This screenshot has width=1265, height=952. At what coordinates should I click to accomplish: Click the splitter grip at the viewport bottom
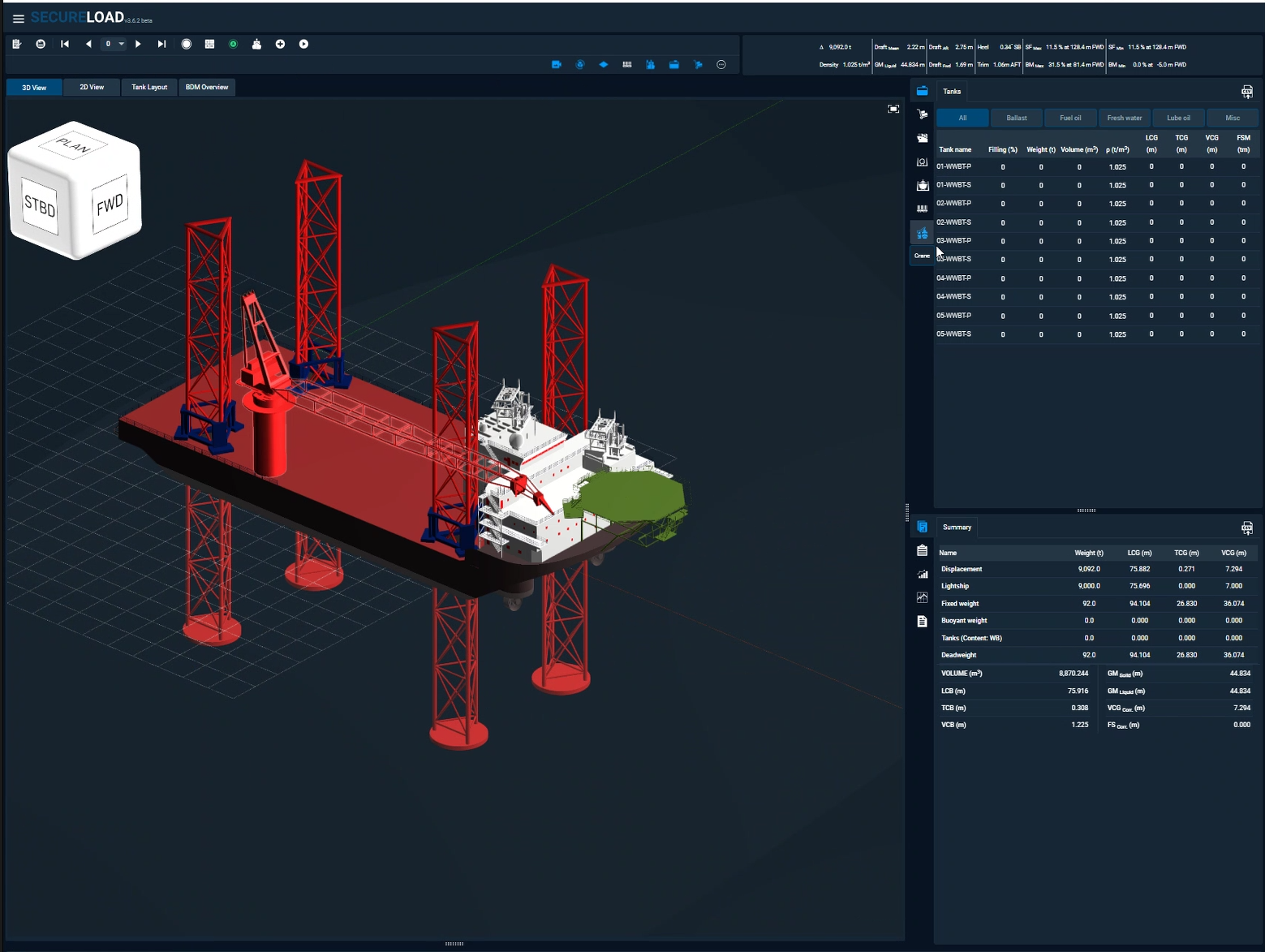tap(454, 944)
